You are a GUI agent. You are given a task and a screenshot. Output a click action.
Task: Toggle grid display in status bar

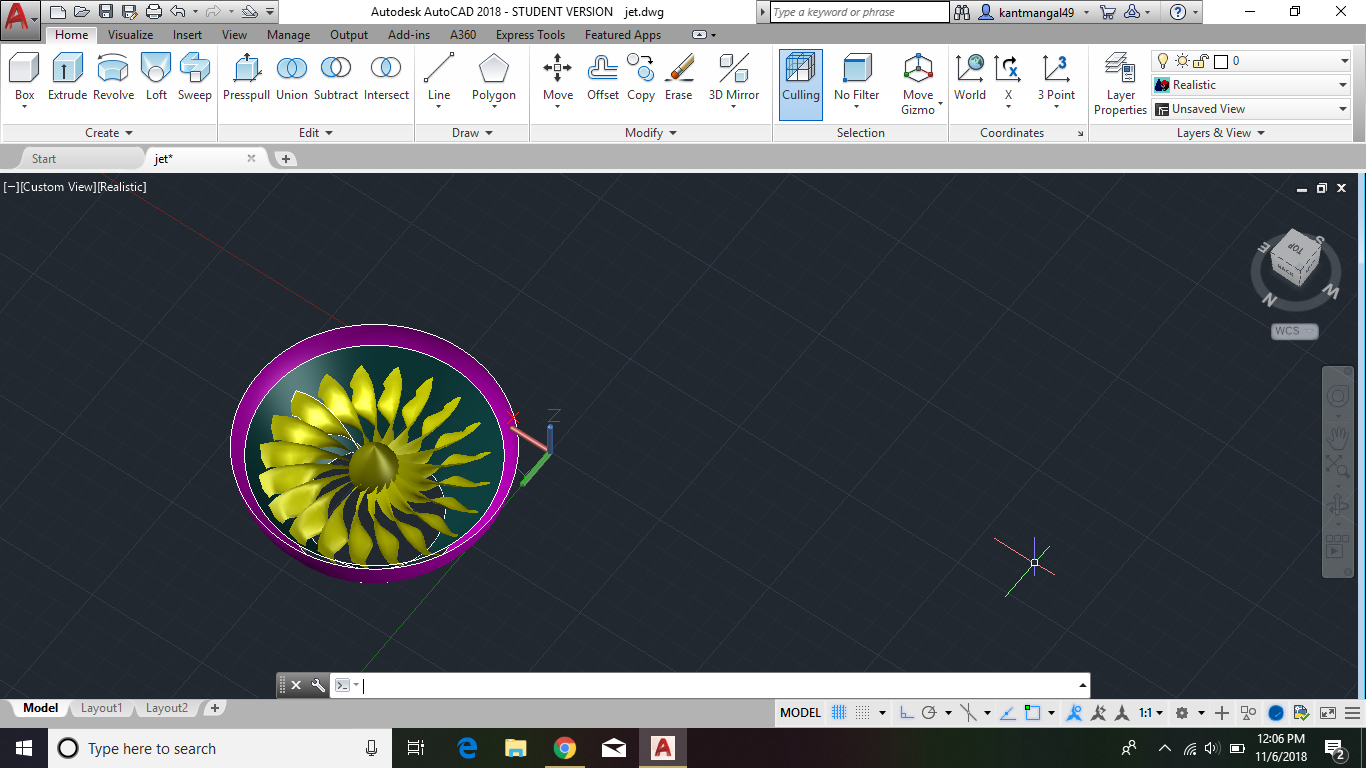click(839, 713)
